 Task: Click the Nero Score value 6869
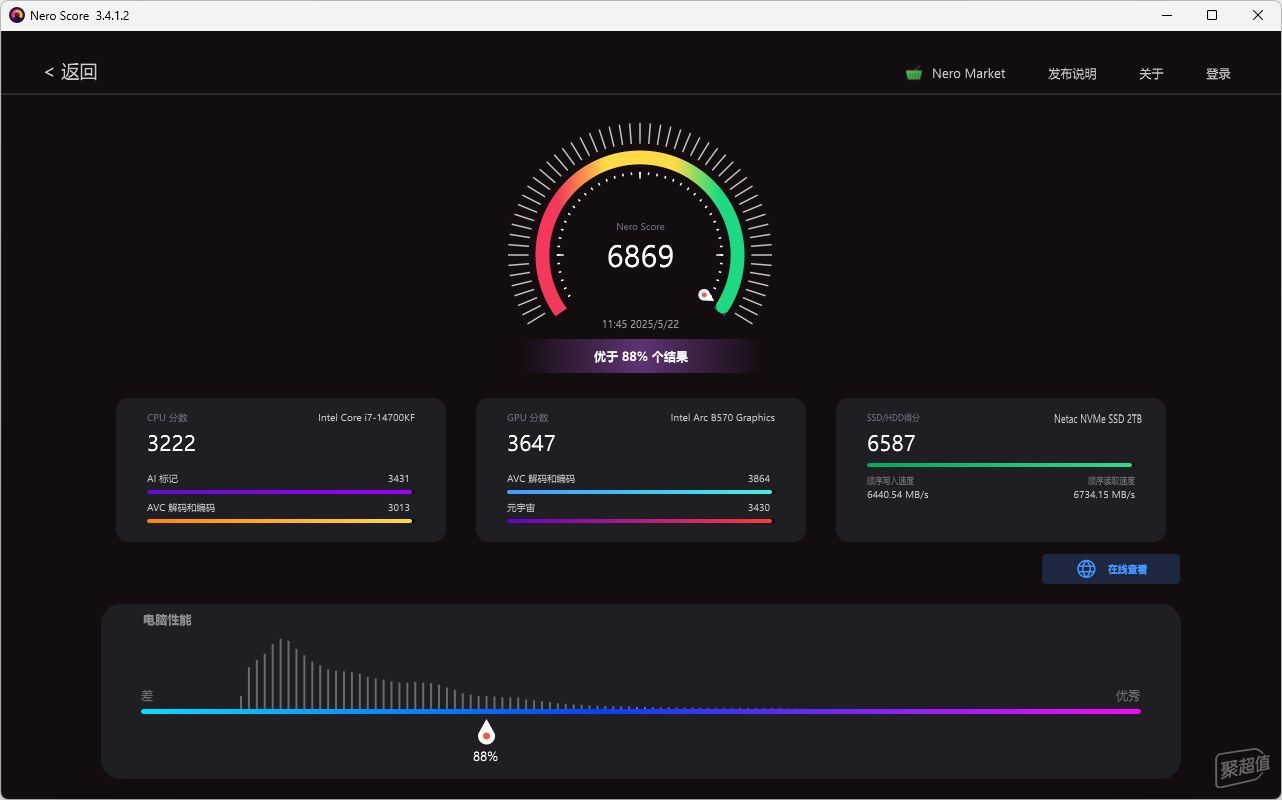(x=640, y=257)
